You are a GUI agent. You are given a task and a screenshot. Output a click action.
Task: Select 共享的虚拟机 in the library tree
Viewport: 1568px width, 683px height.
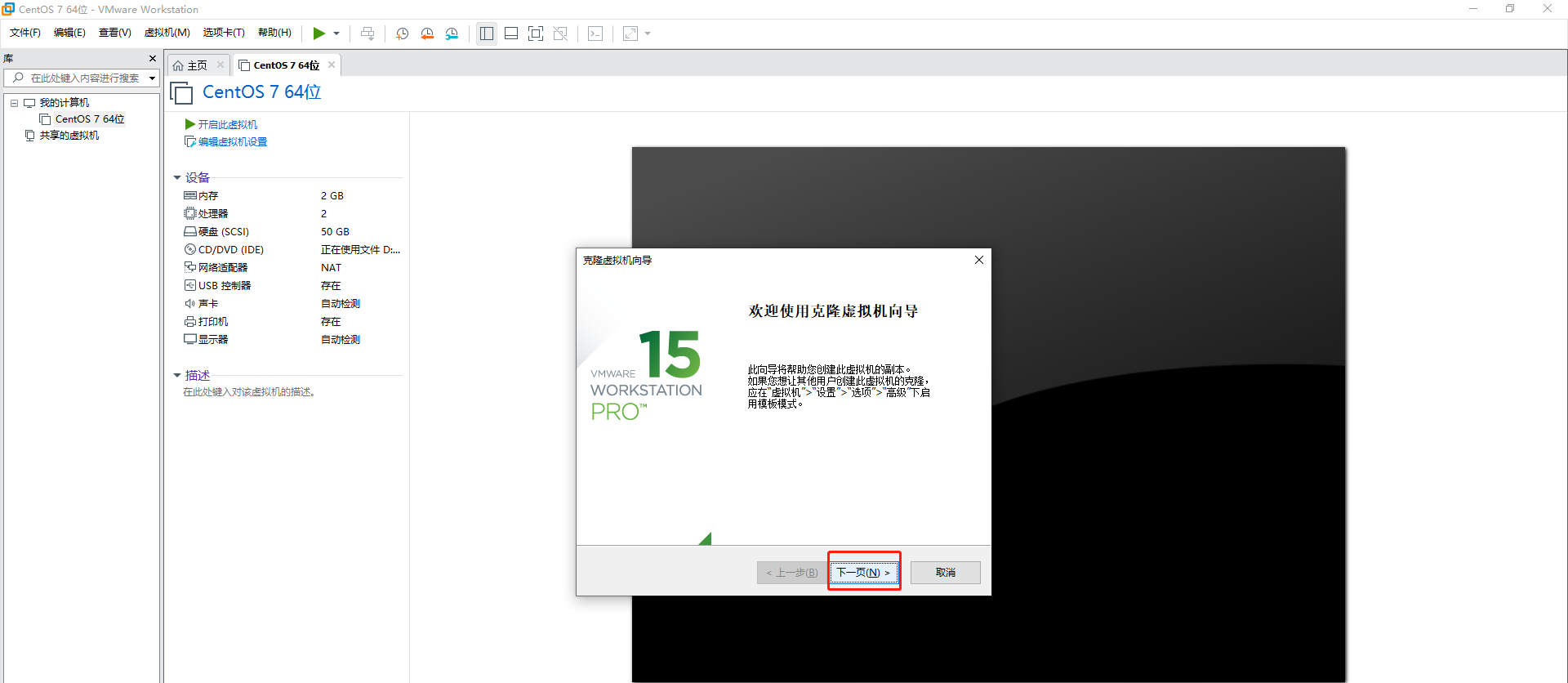pyautogui.click(x=69, y=136)
